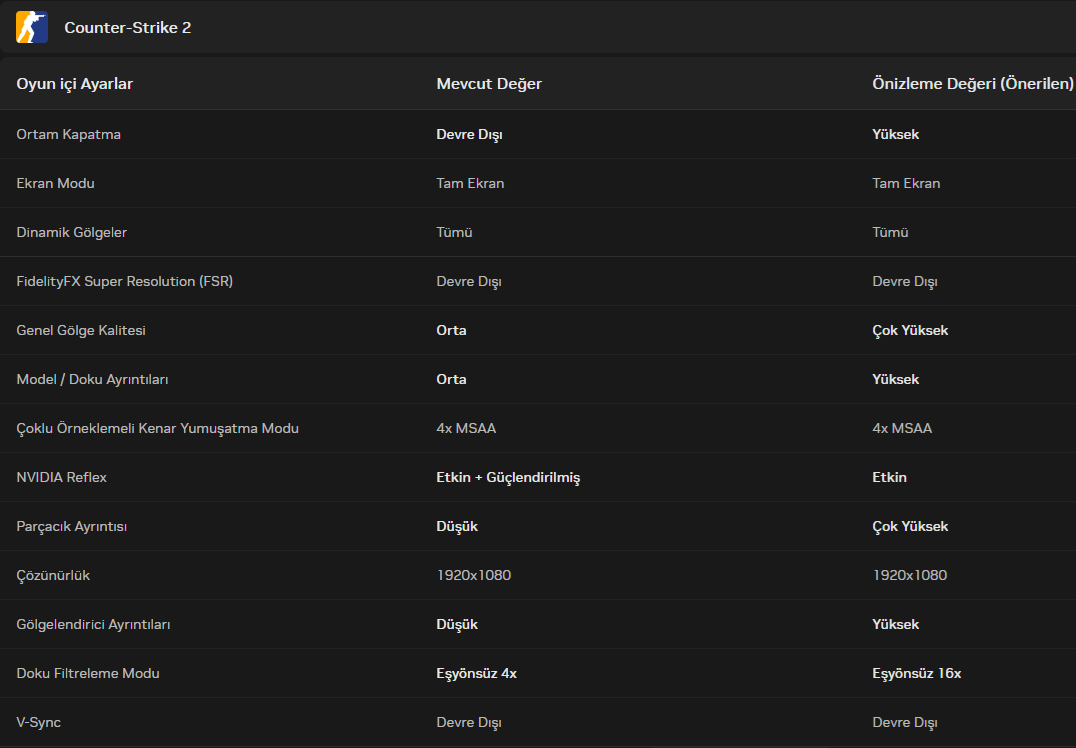Click the FidelityFX Super Resolution (FSR) row
The height and width of the screenshot is (748, 1076).
tap(538, 281)
